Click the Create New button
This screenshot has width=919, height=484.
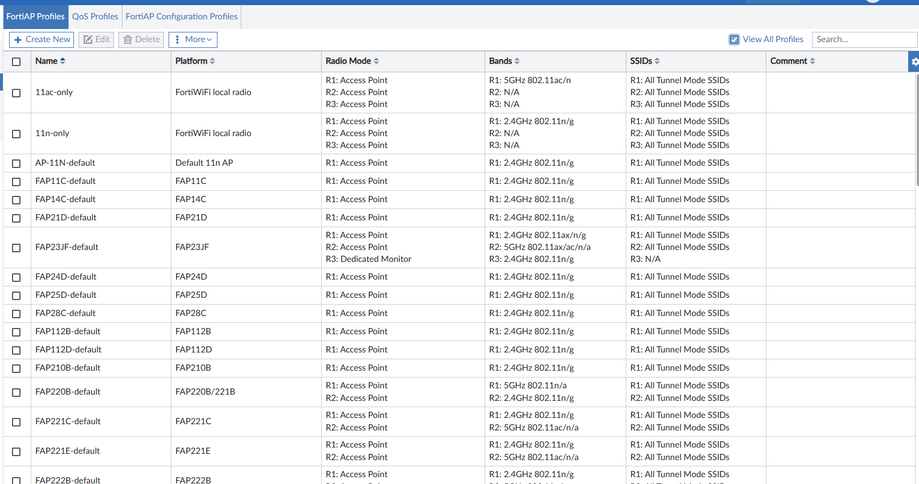click(x=41, y=39)
